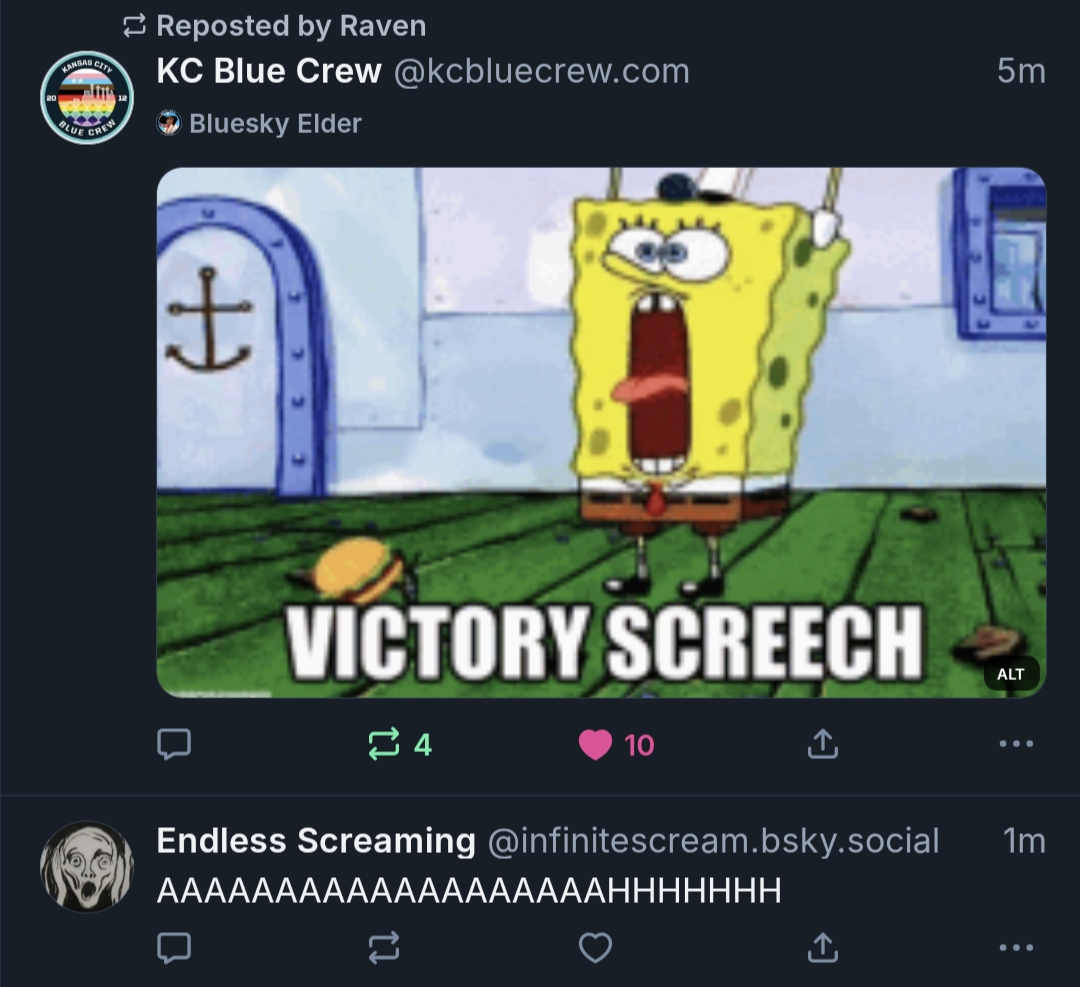
Task: Click the green repost icon showing 4
Action: (400, 744)
